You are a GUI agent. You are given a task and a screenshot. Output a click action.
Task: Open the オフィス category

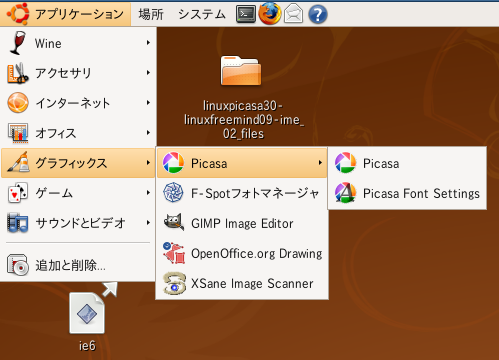[x=78, y=133]
